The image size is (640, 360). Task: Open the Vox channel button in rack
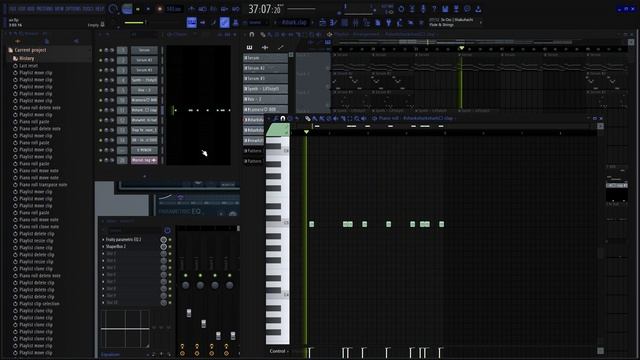144,90
